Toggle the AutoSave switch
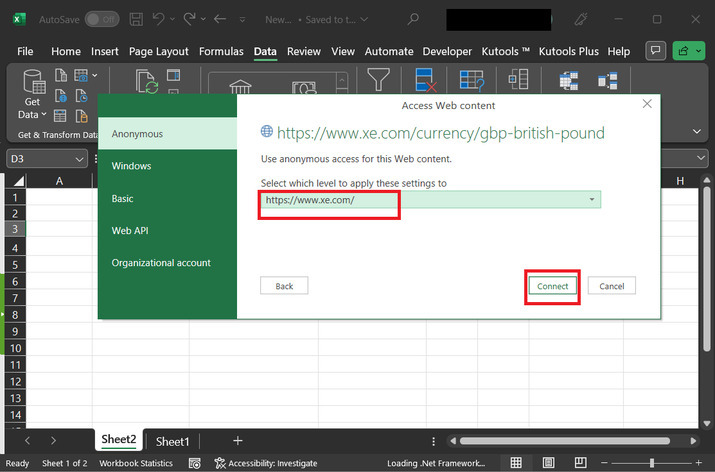Viewport: 715px width, 472px height. [102, 19]
